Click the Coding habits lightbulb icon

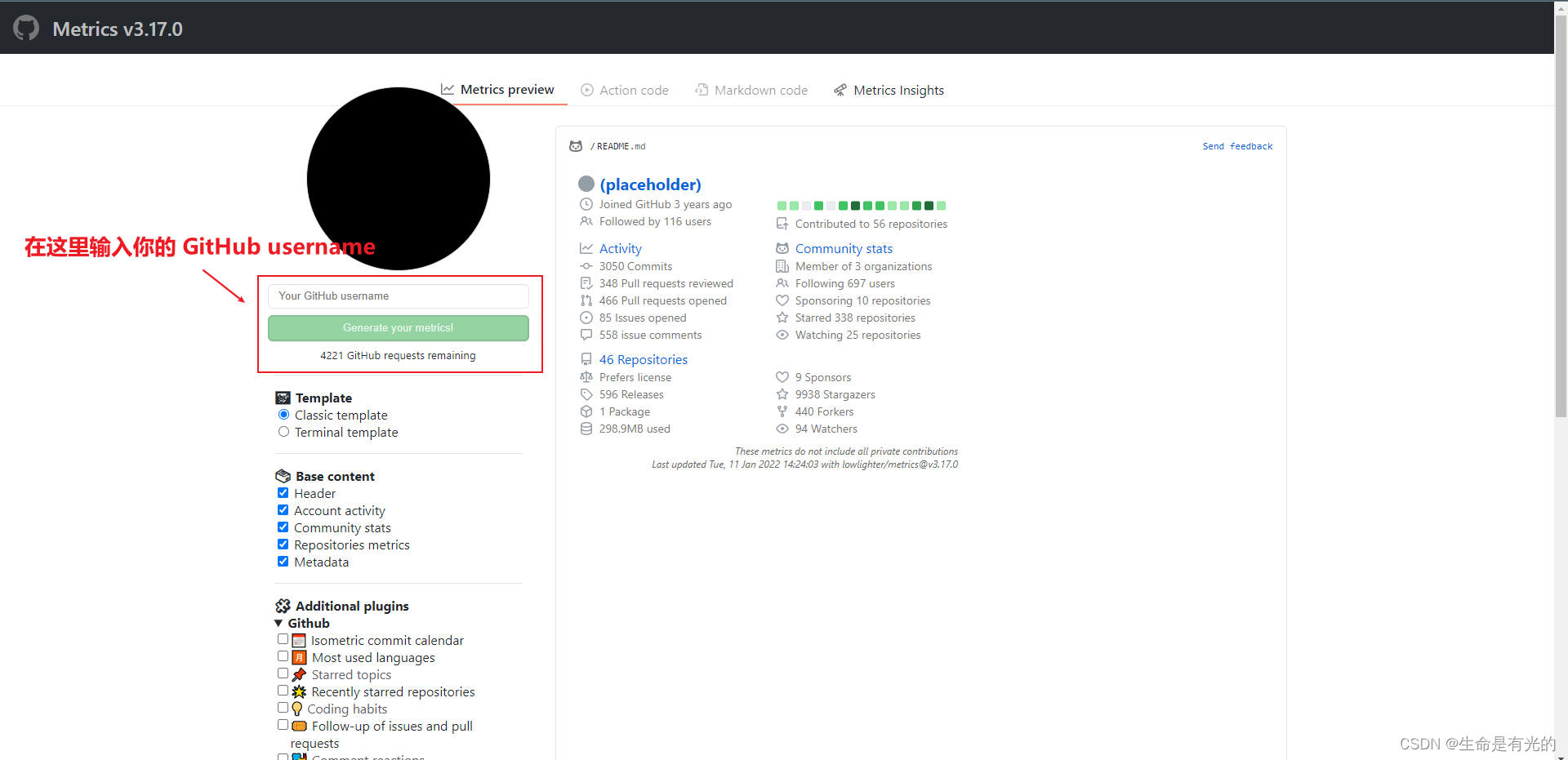[297, 709]
